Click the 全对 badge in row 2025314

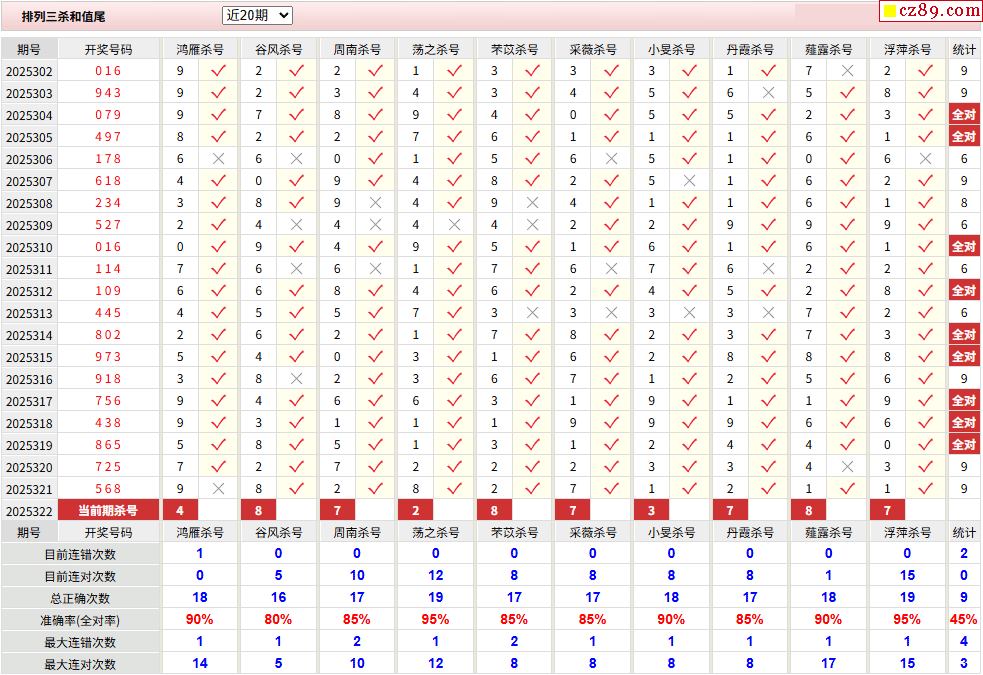964,335
